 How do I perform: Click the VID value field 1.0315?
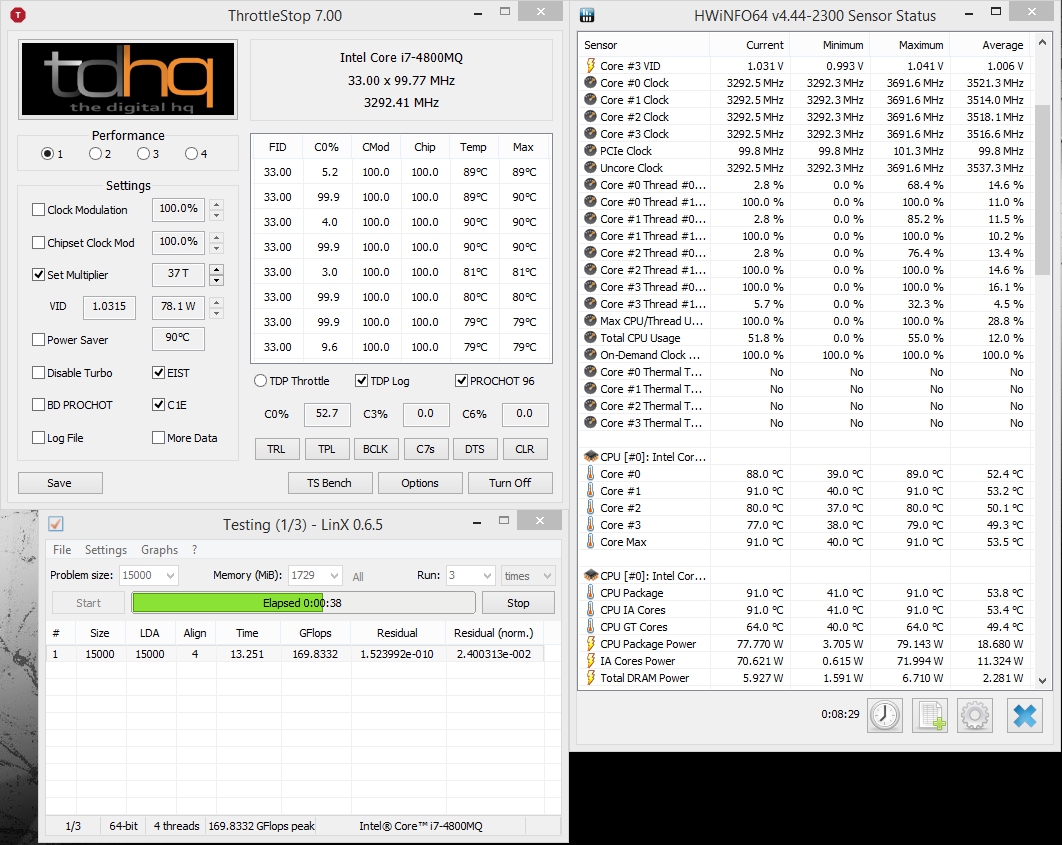[x=109, y=307]
